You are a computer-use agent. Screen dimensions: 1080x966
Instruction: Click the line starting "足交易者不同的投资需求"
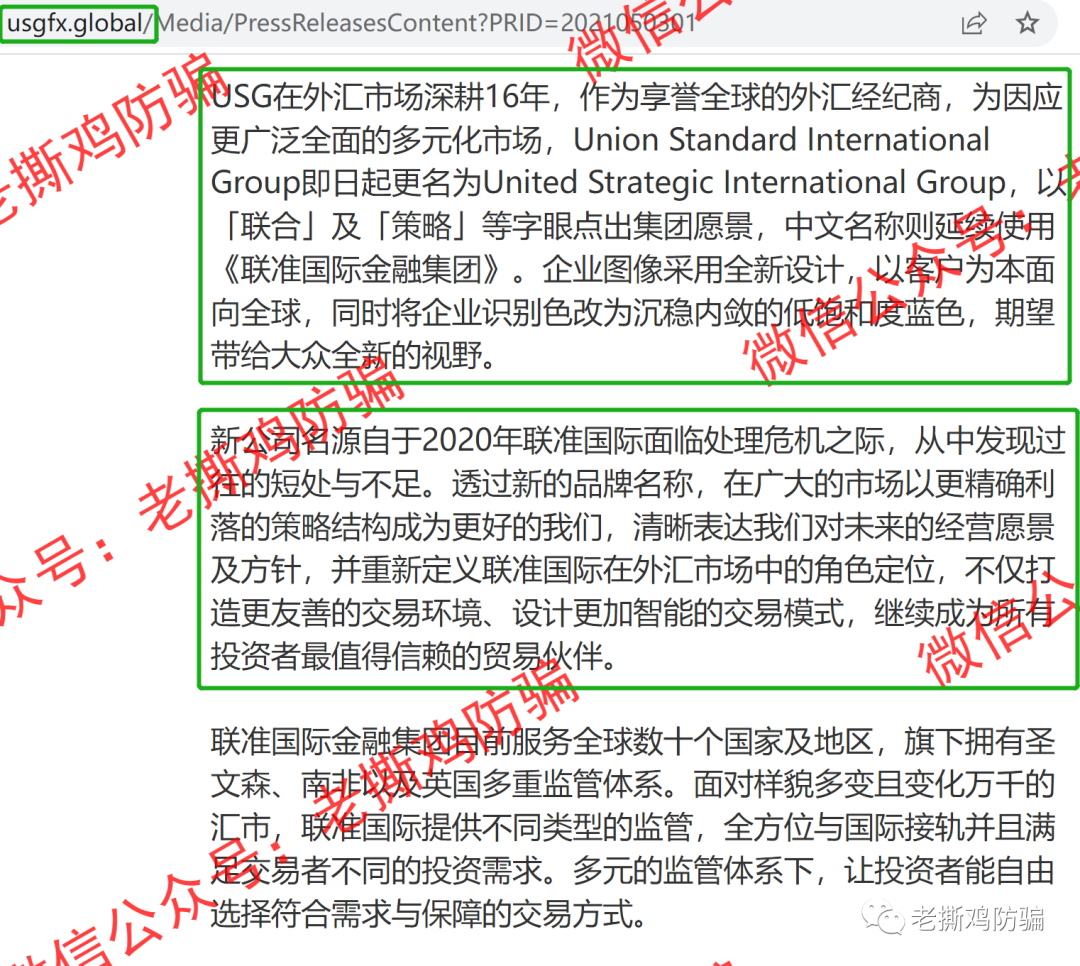tap(633, 871)
